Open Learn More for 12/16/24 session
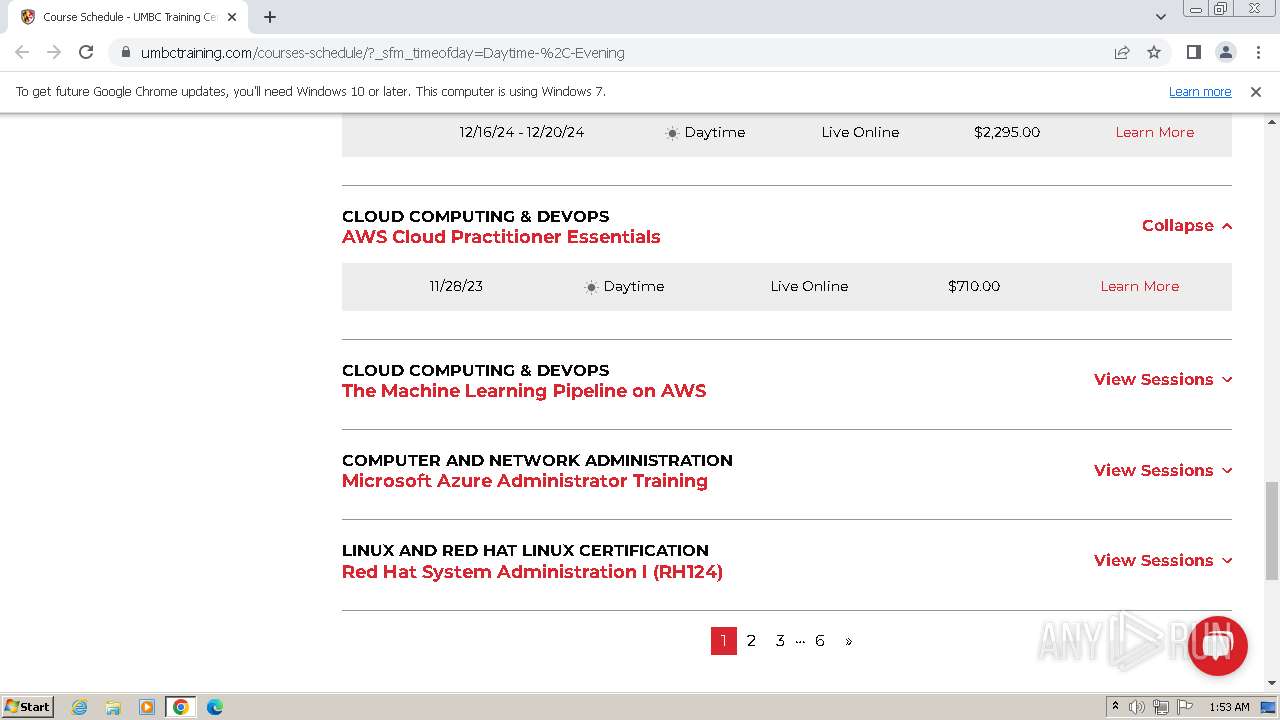The width and height of the screenshot is (1280, 720). (x=1154, y=132)
